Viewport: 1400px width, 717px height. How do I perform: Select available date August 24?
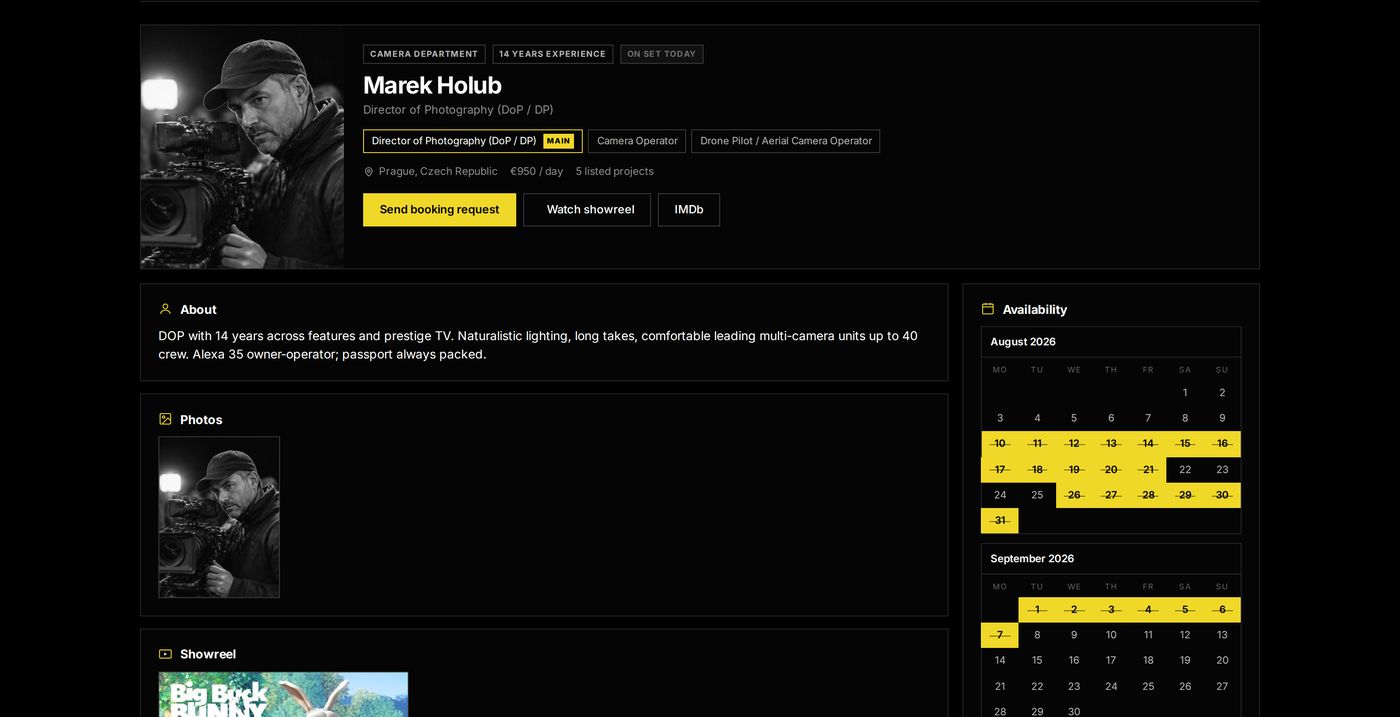click(x=1000, y=495)
